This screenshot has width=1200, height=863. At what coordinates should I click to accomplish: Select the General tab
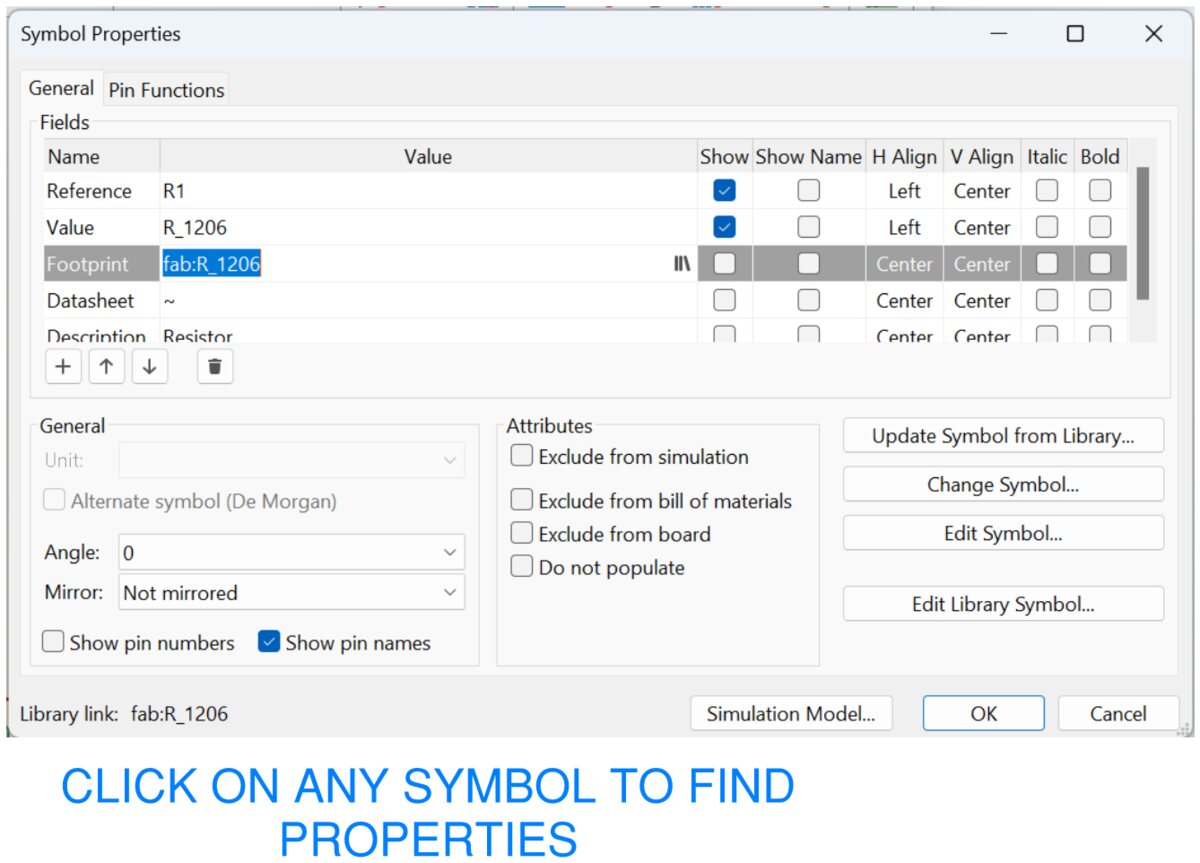click(x=61, y=89)
